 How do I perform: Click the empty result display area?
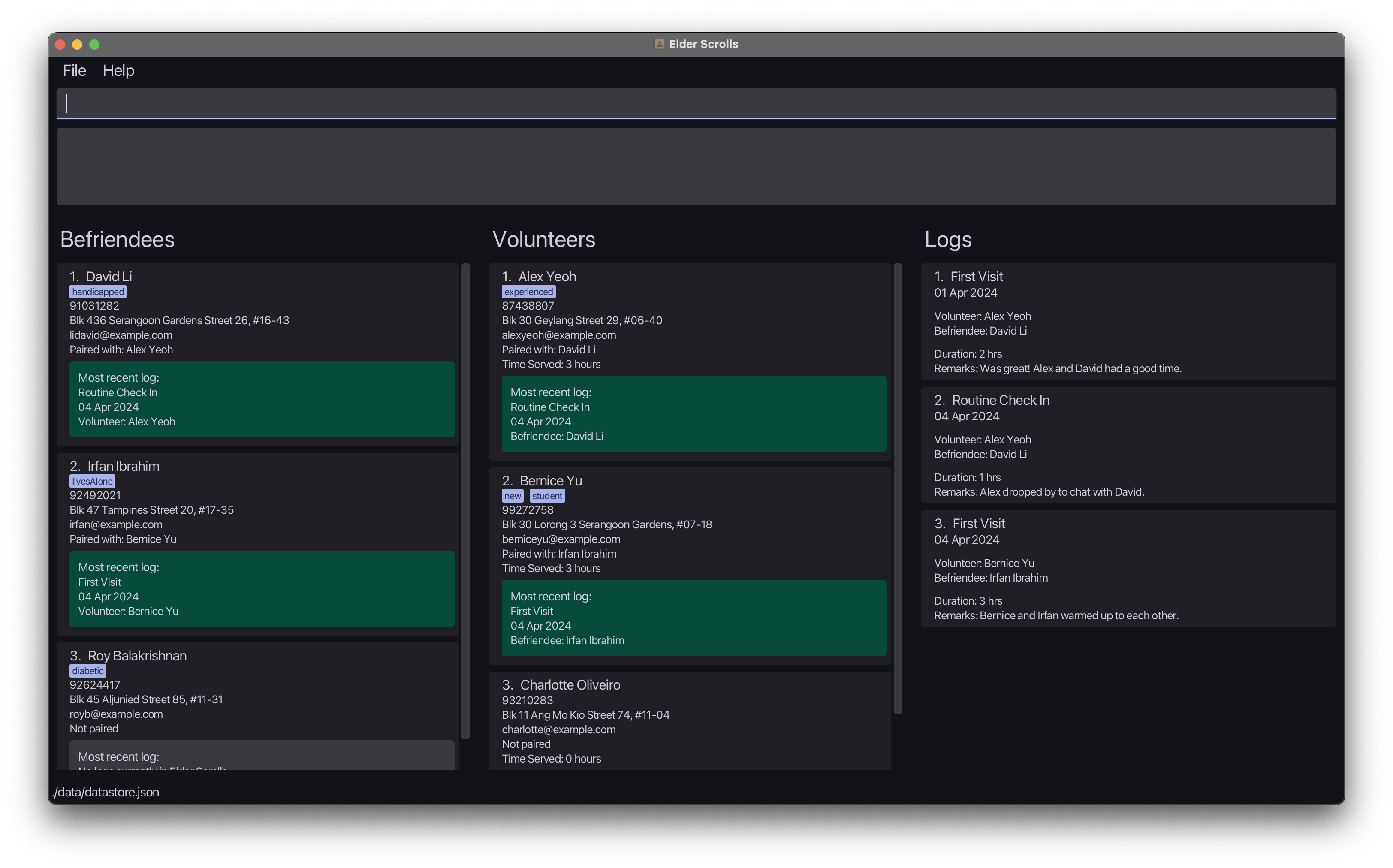[x=696, y=166]
